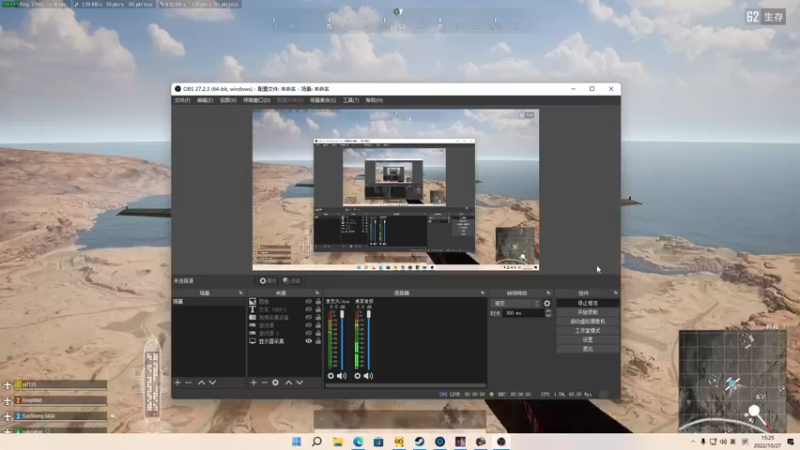
Task: Open Microsoft Edge from taskbar
Action: click(358, 441)
